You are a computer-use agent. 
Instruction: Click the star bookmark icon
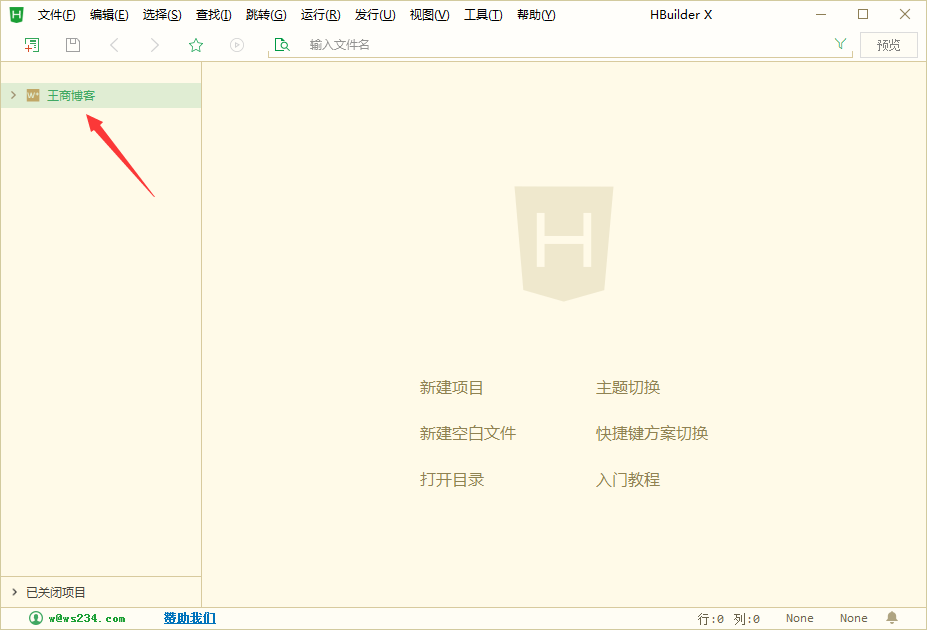pyautogui.click(x=196, y=45)
